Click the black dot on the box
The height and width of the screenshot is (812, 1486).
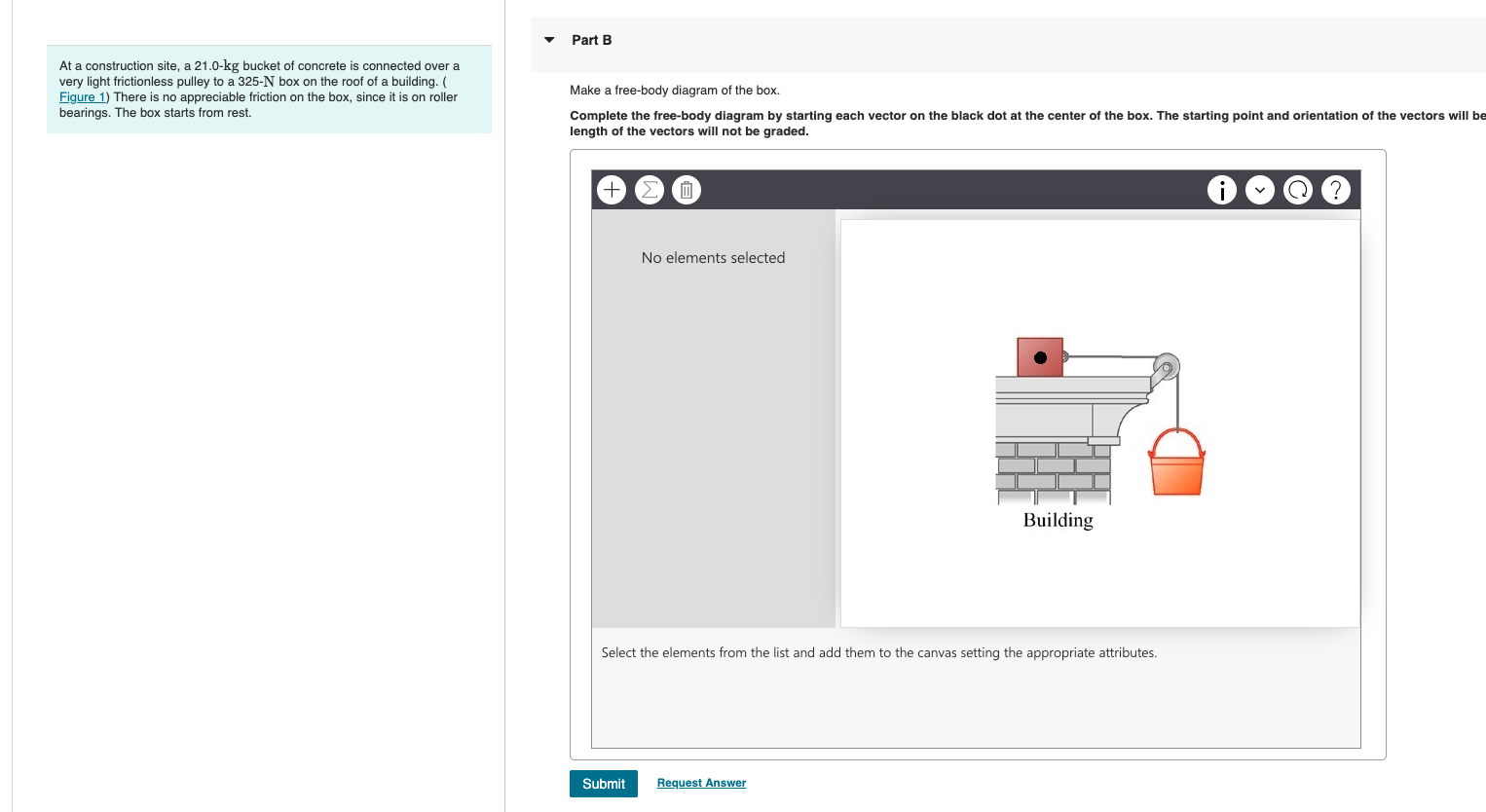point(1041,356)
